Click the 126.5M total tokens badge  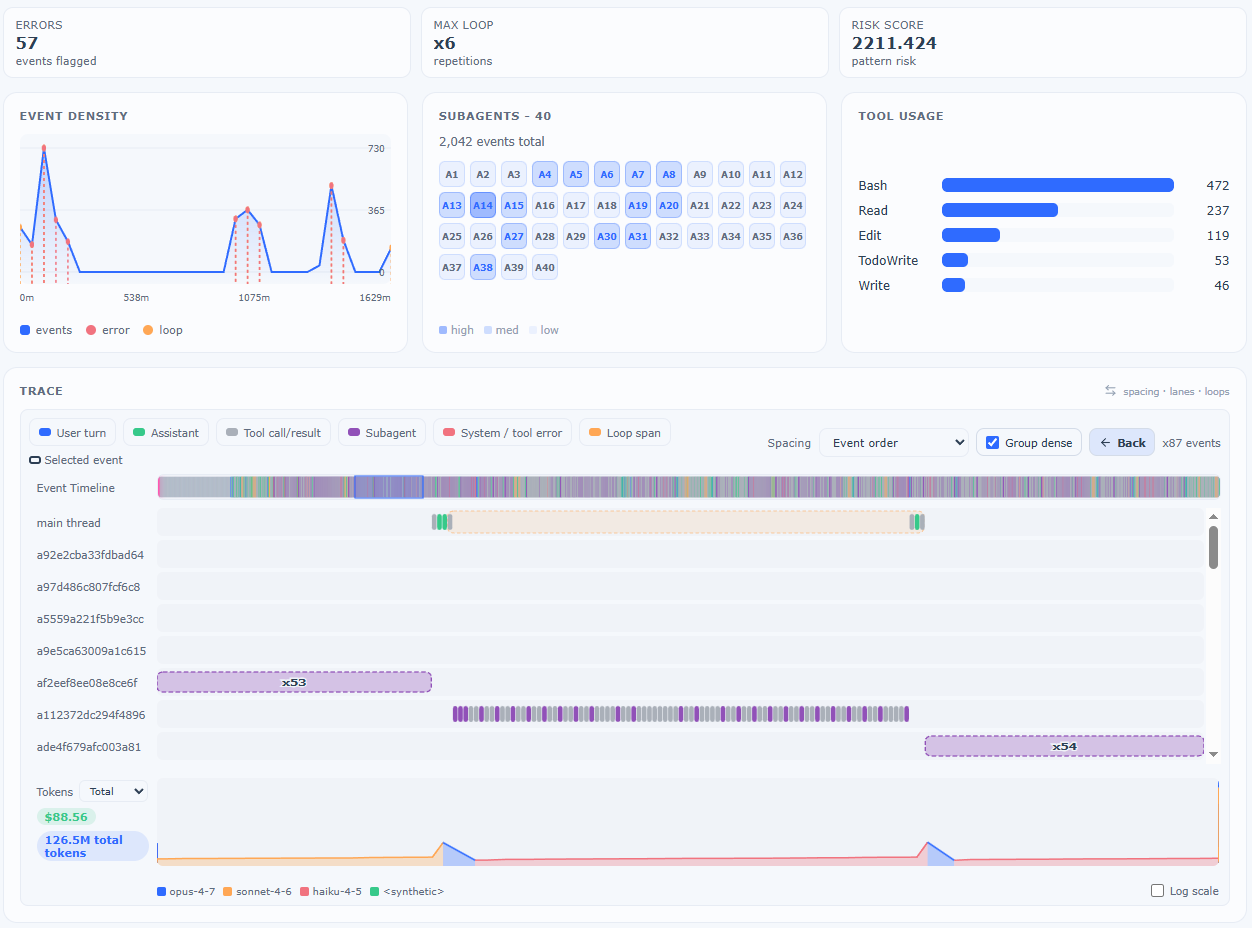pyautogui.click(x=93, y=846)
